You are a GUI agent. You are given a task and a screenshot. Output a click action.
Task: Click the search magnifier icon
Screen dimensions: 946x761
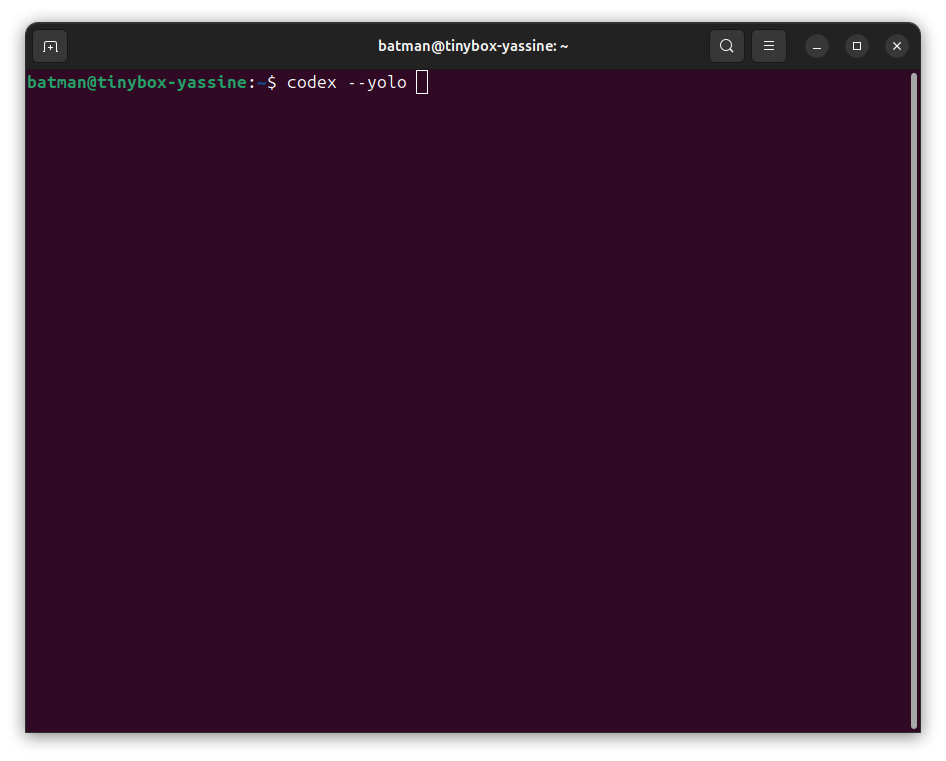(x=727, y=46)
